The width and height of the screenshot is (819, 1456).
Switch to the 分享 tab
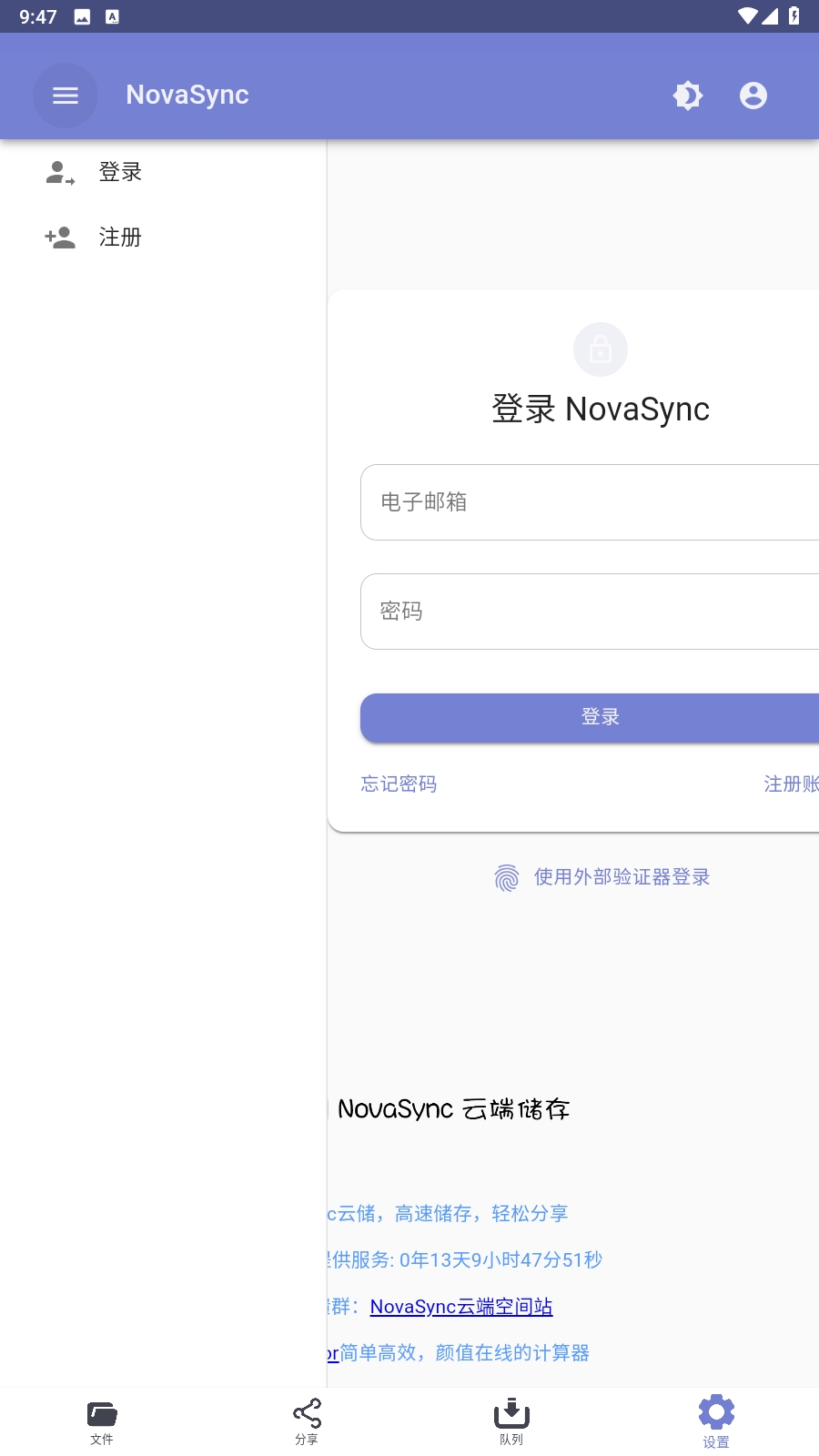point(307,1421)
